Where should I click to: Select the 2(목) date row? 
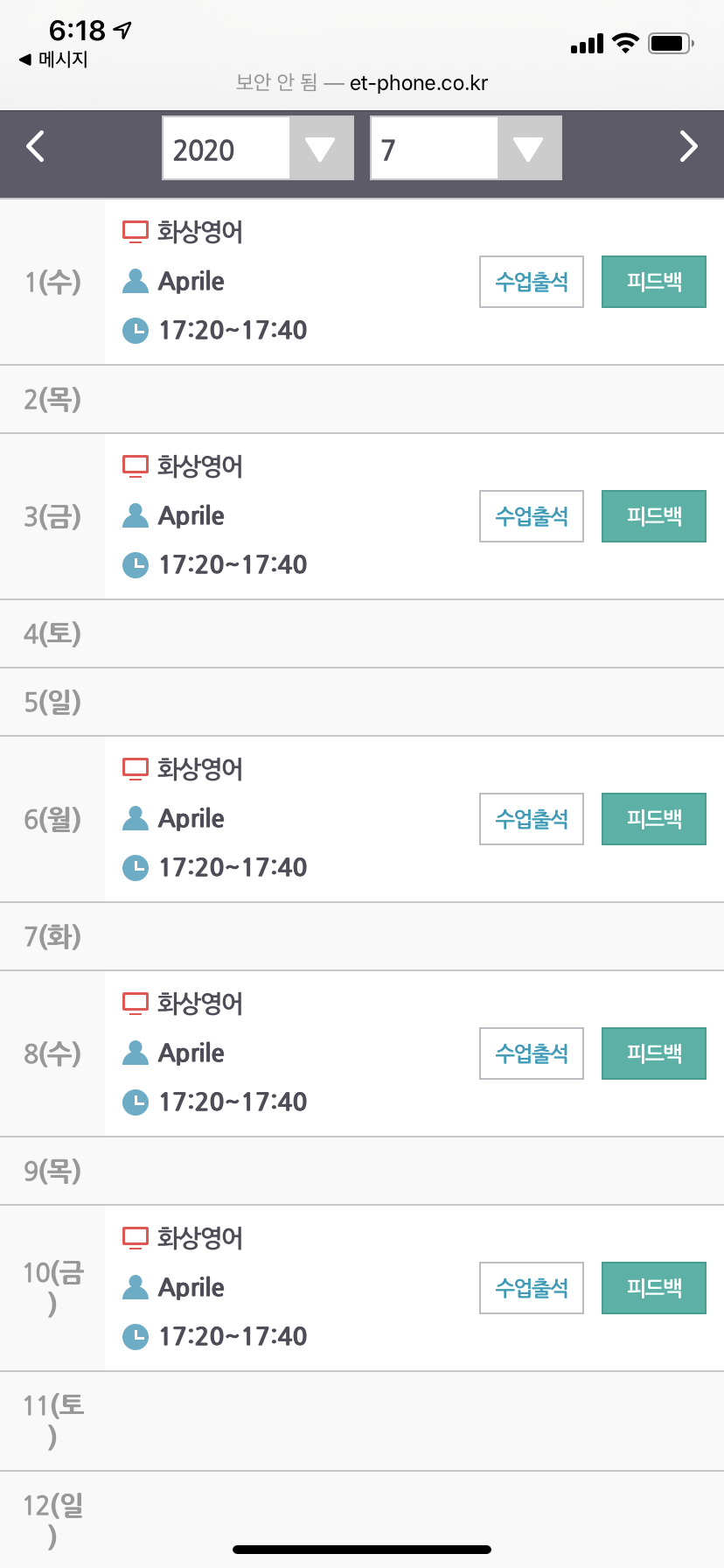click(x=362, y=400)
